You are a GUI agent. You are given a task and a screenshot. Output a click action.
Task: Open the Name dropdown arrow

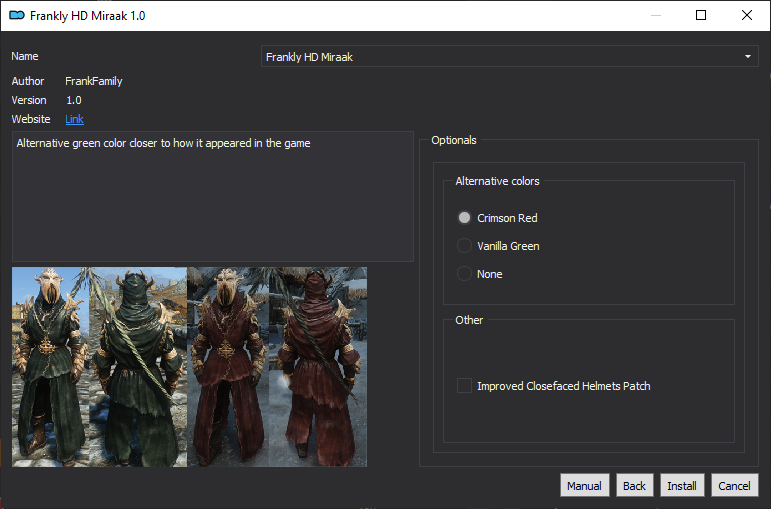point(748,57)
